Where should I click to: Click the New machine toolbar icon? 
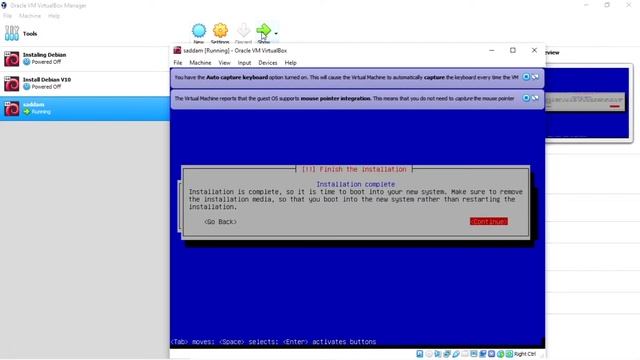pyautogui.click(x=199, y=31)
